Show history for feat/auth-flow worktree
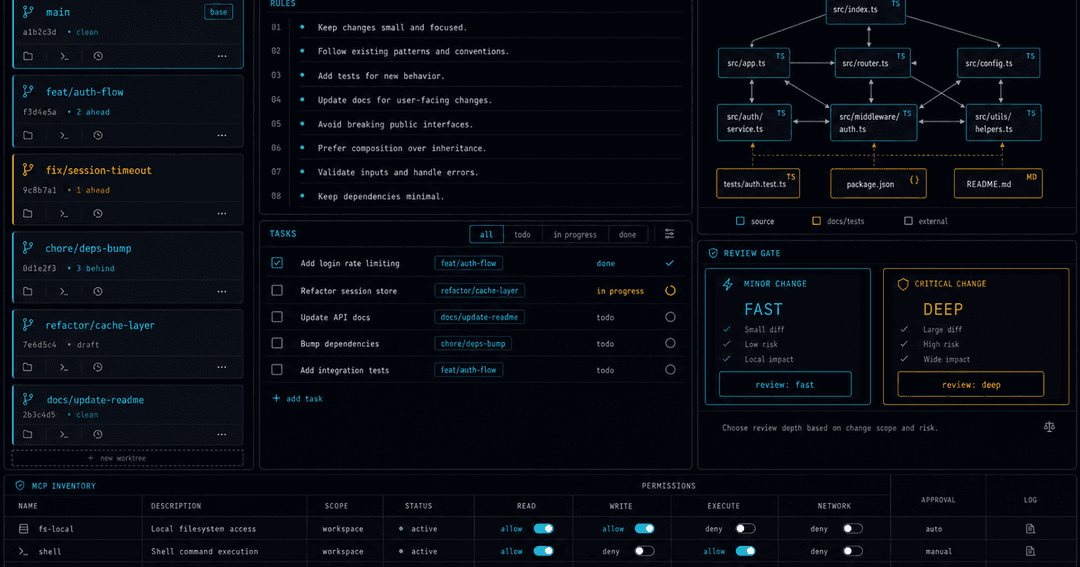This screenshot has width=1080, height=567. [98, 135]
